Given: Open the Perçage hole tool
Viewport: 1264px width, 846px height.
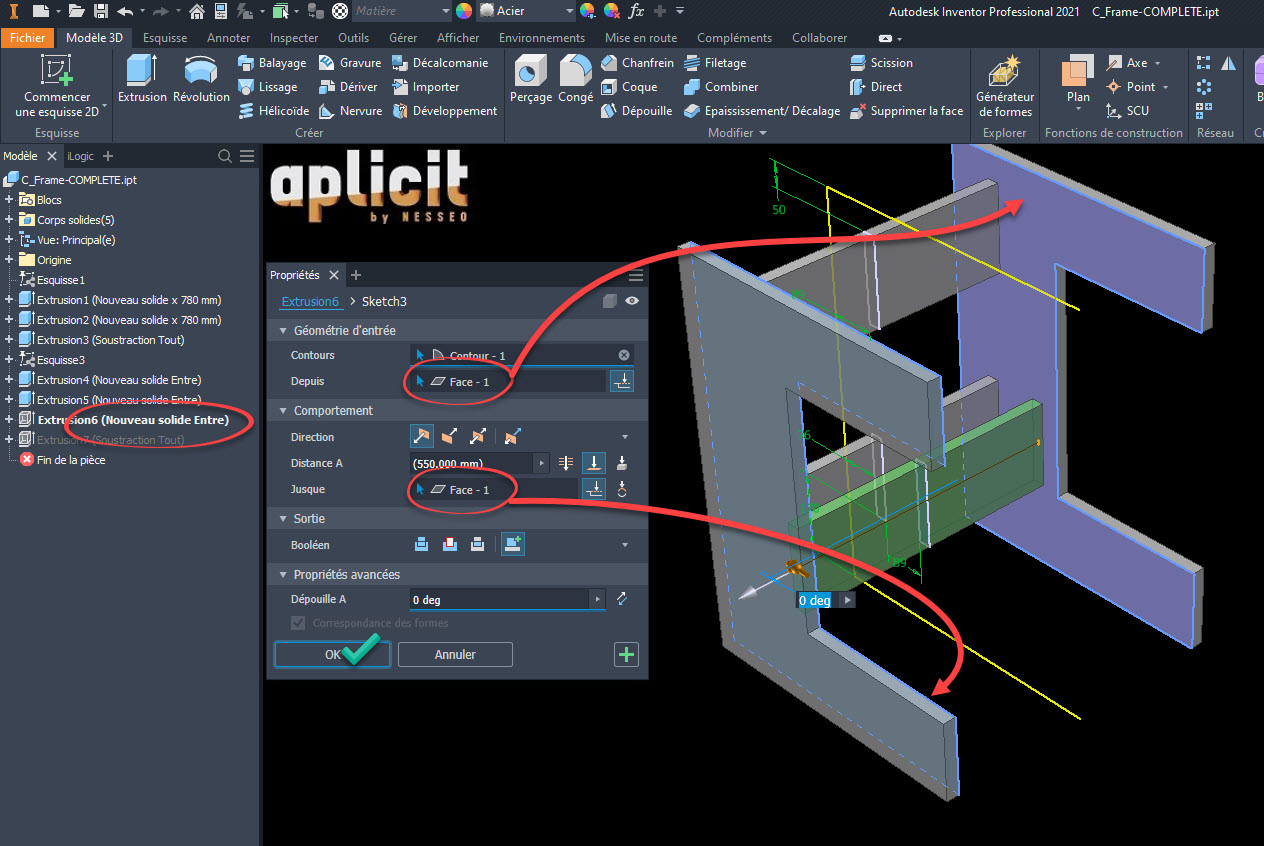Looking at the screenshot, I should click(531, 78).
